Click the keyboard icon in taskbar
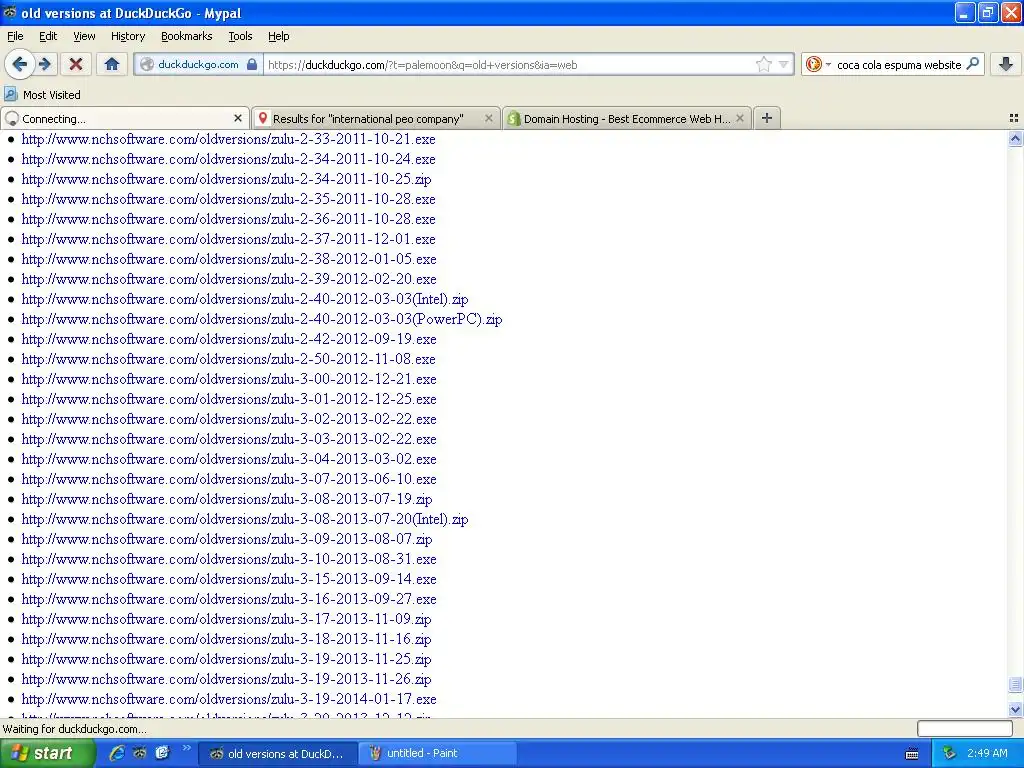The height and width of the screenshot is (768, 1024). (x=912, y=754)
